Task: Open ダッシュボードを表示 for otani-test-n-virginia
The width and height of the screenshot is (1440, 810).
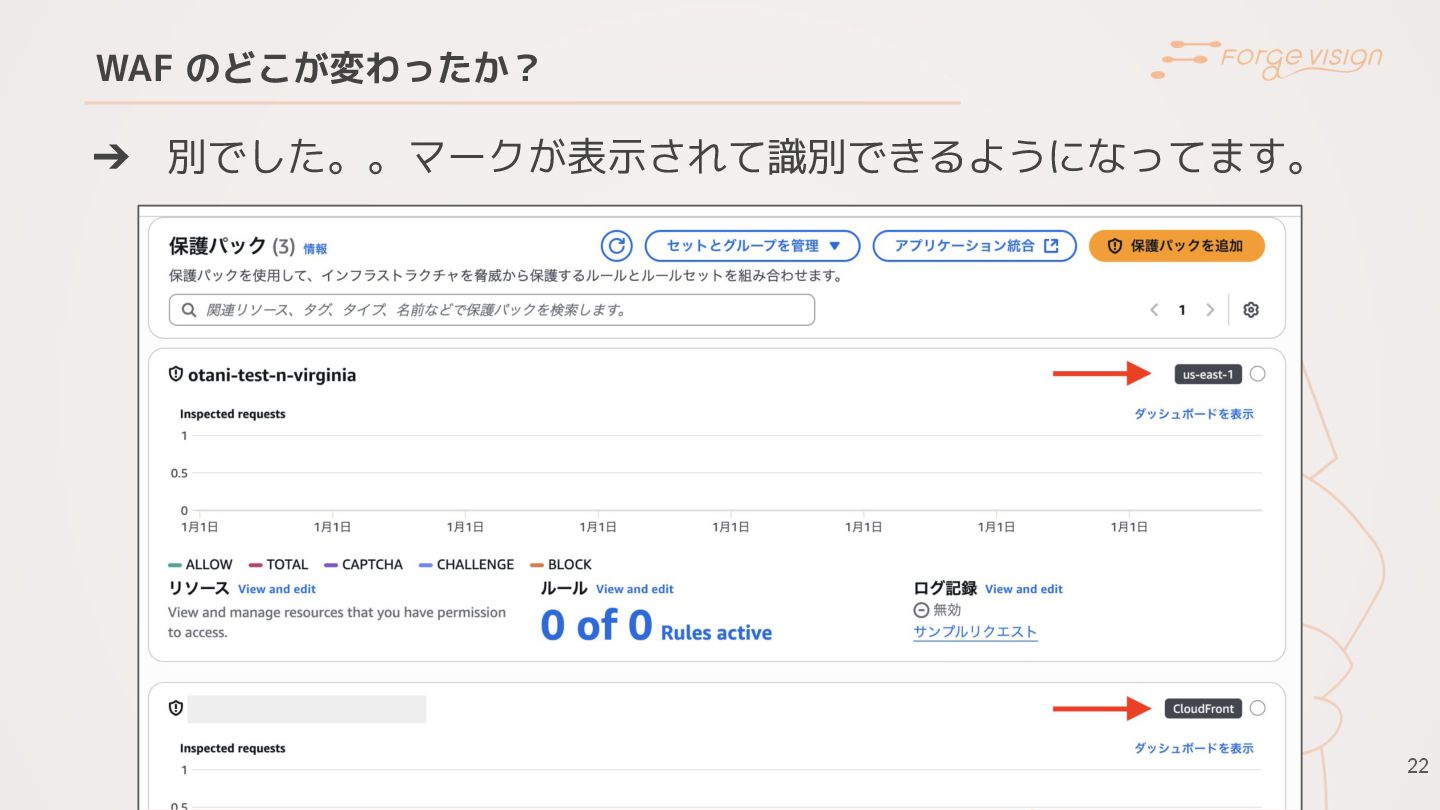Action: pos(1193,414)
